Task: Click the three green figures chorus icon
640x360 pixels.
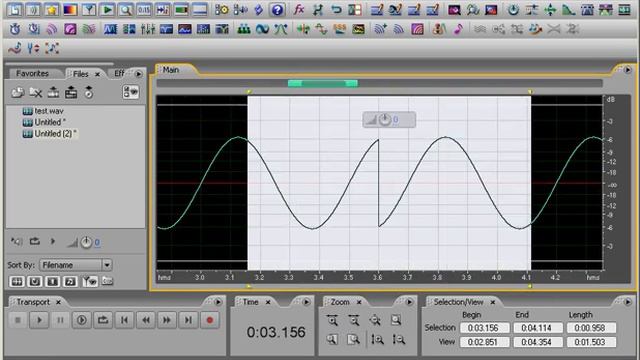Action: pos(244,29)
